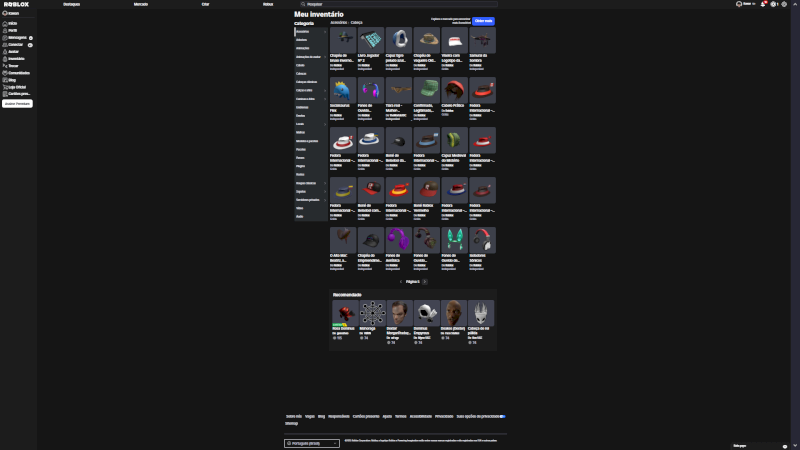Click the page scrollbar down arrow
This screenshot has height=450, width=800.
[x=795, y=446]
